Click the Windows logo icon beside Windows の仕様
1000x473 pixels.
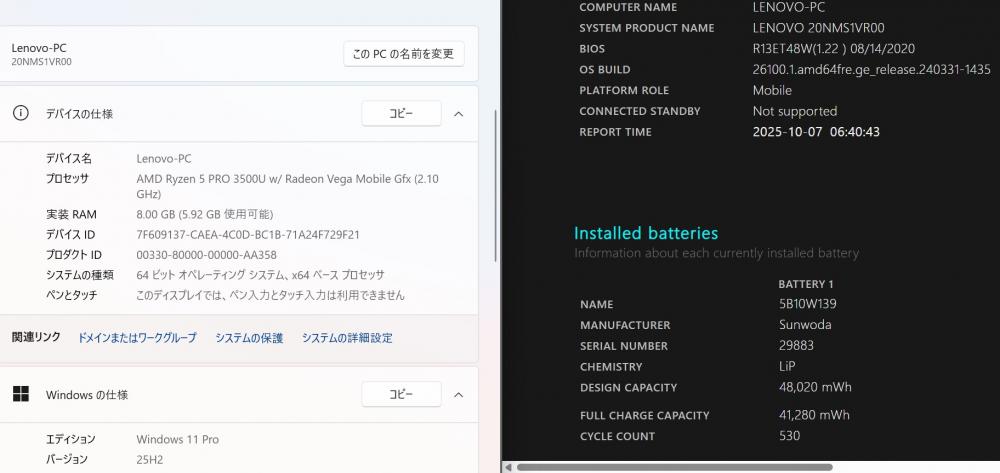[x=20, y=394]
